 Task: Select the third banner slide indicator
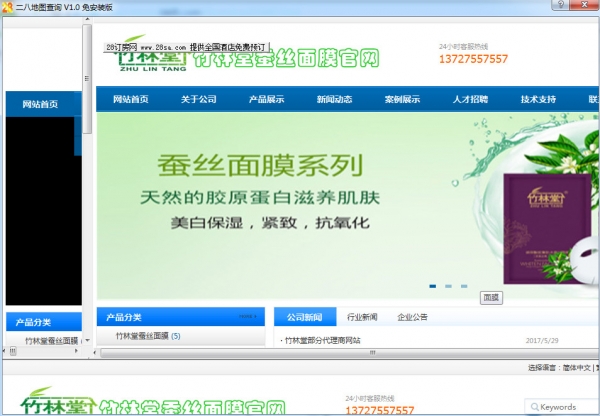464,286
